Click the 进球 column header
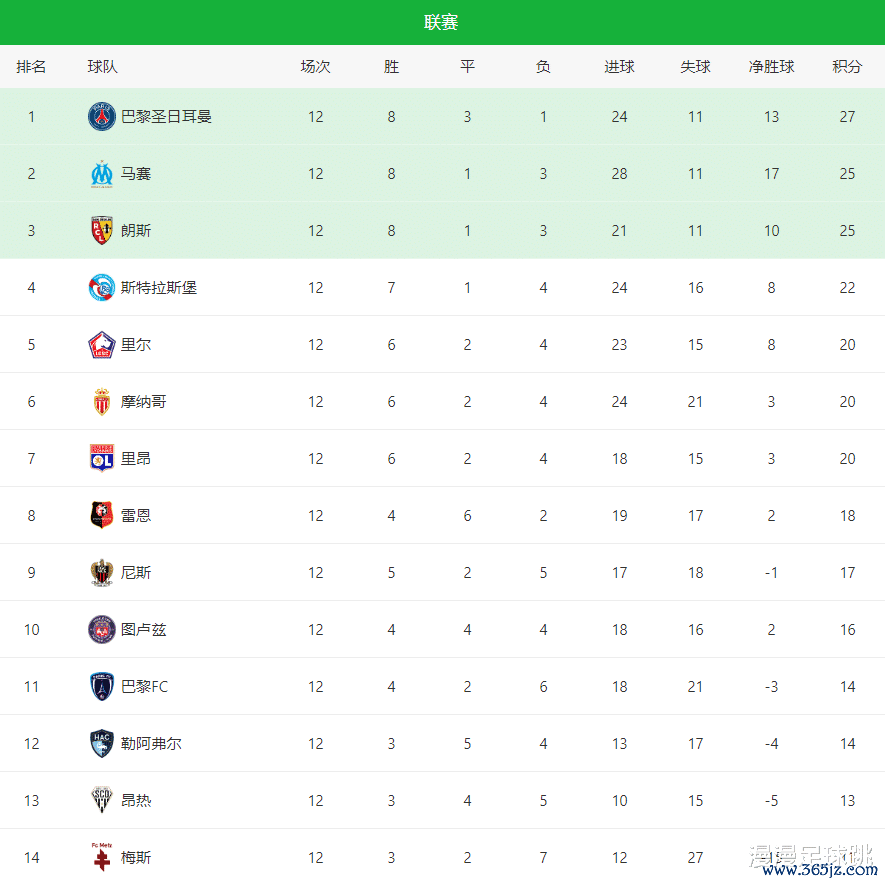 (x=619, y=67)
